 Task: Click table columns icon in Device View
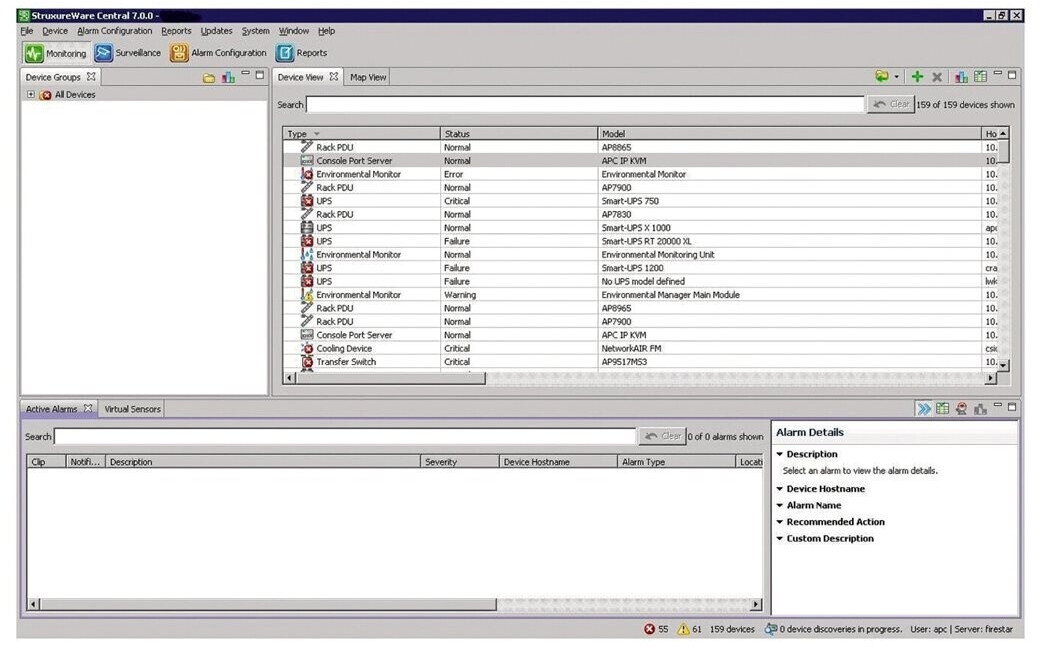click(x=980, y=77)
